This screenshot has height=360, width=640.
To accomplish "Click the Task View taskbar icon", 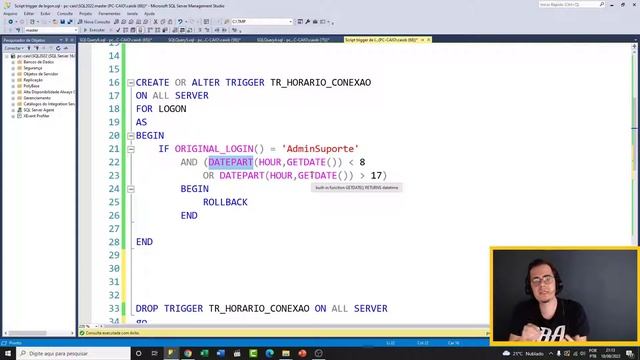I will [155, 353].
